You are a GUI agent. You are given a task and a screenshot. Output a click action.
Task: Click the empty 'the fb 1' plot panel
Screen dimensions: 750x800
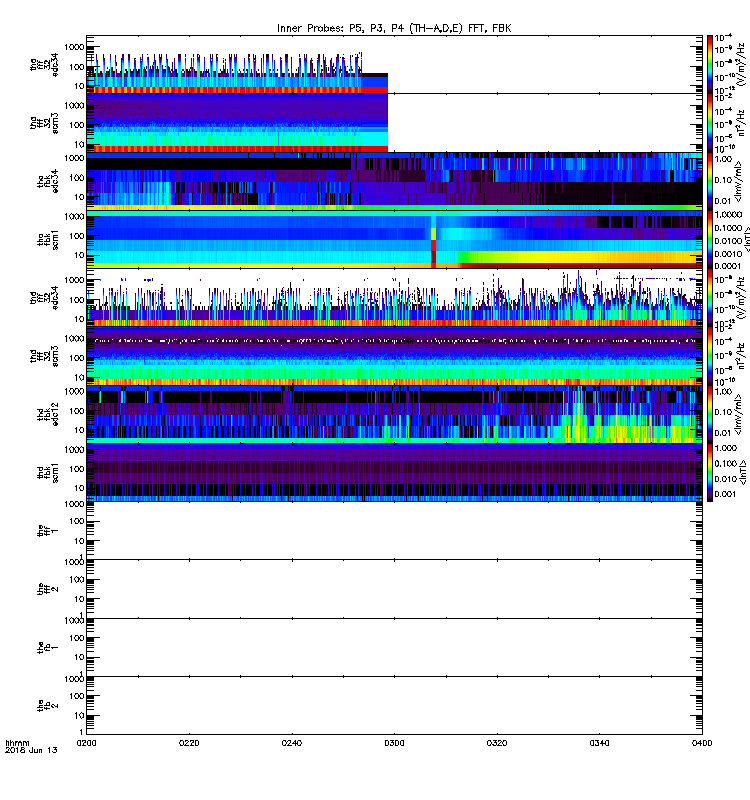pyautogui.click(x=394, y=647)
